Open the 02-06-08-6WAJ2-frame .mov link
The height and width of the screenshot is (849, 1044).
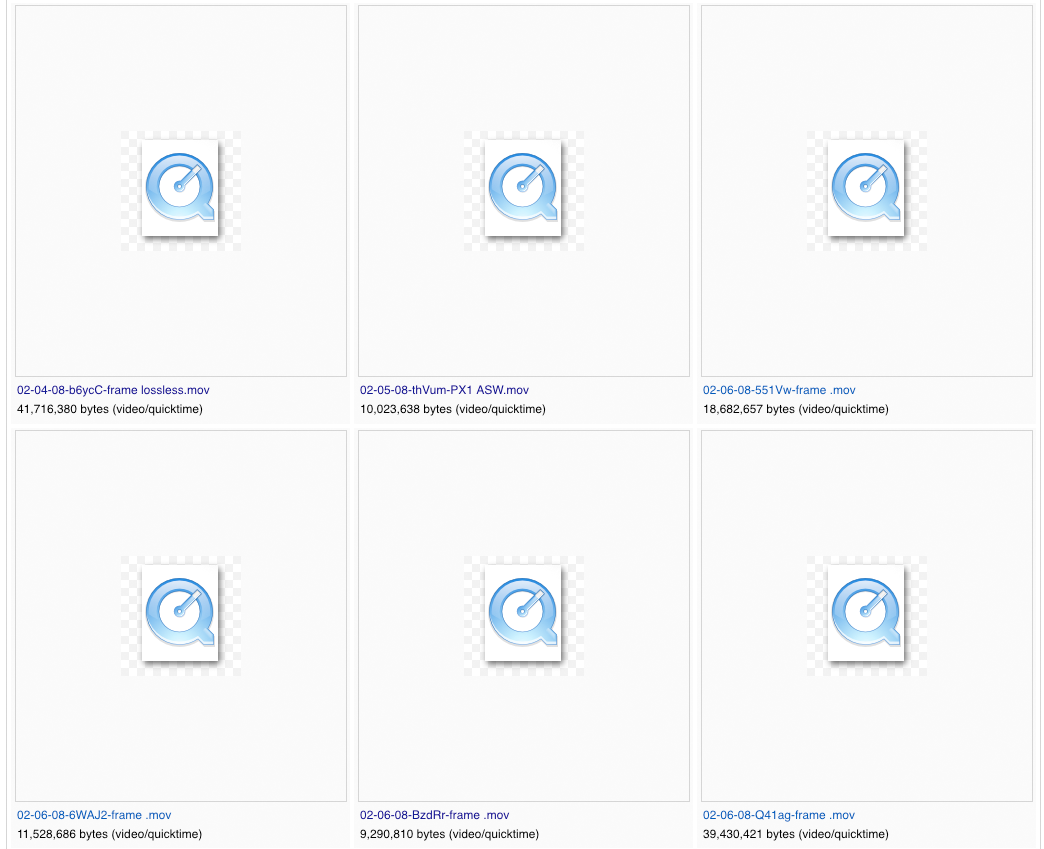pos(93,815)
